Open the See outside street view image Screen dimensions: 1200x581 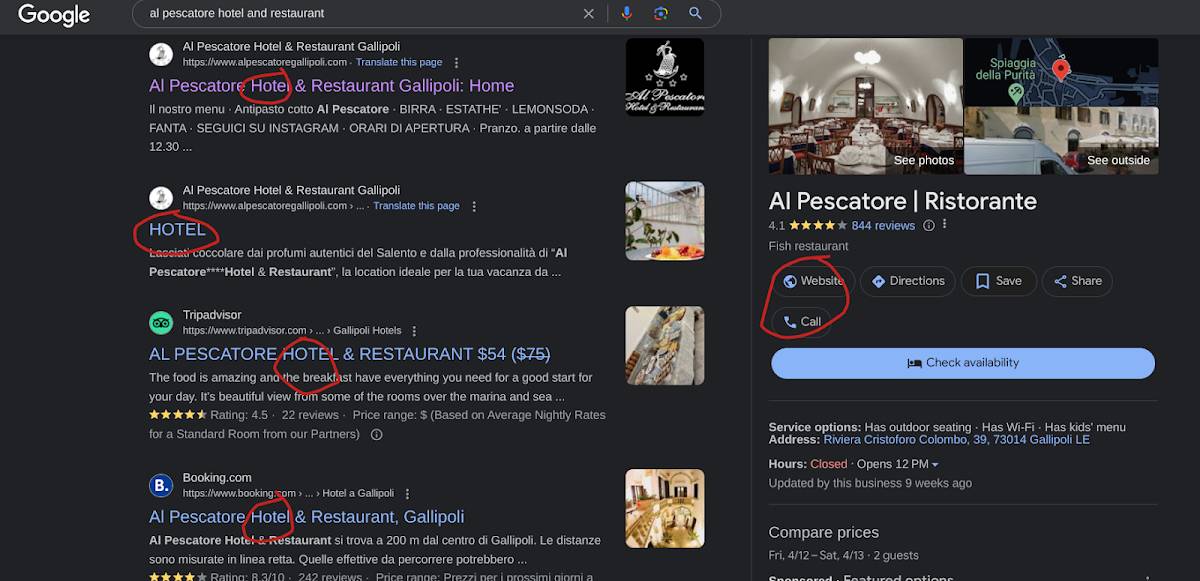1061,141
